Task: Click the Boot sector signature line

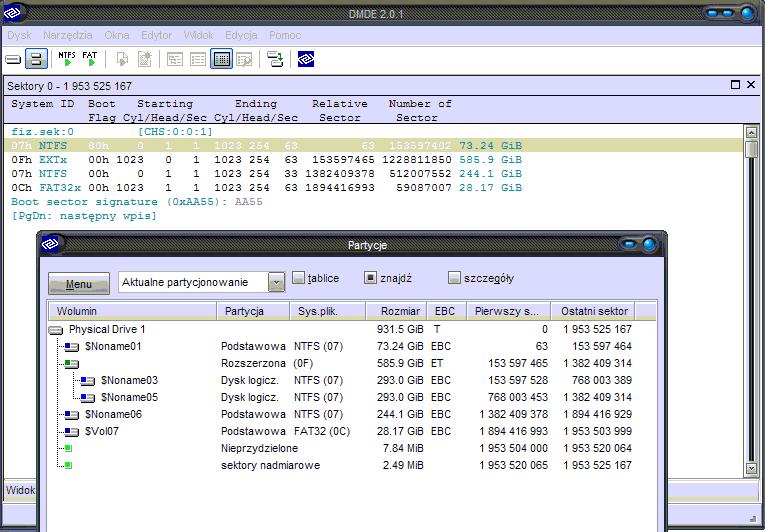Action: (137, 202)
